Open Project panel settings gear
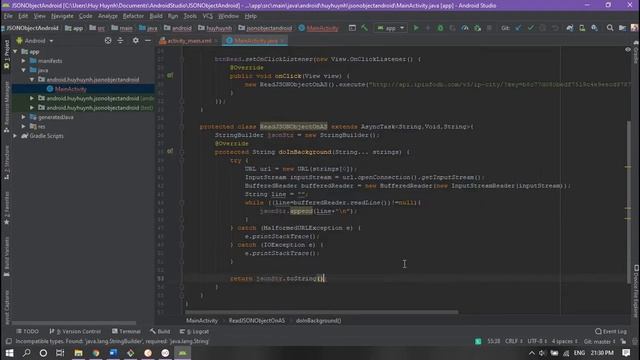Viewport: 640px width, 360px height. click(x=136, y=41)
